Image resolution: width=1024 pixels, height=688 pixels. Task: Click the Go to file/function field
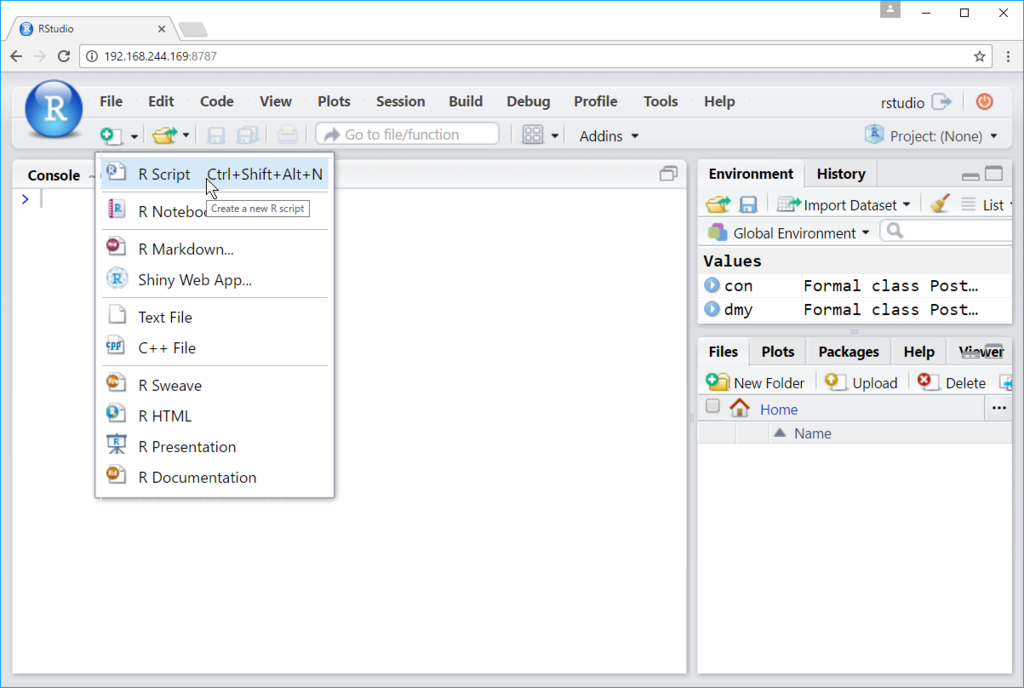pos(408,134)
